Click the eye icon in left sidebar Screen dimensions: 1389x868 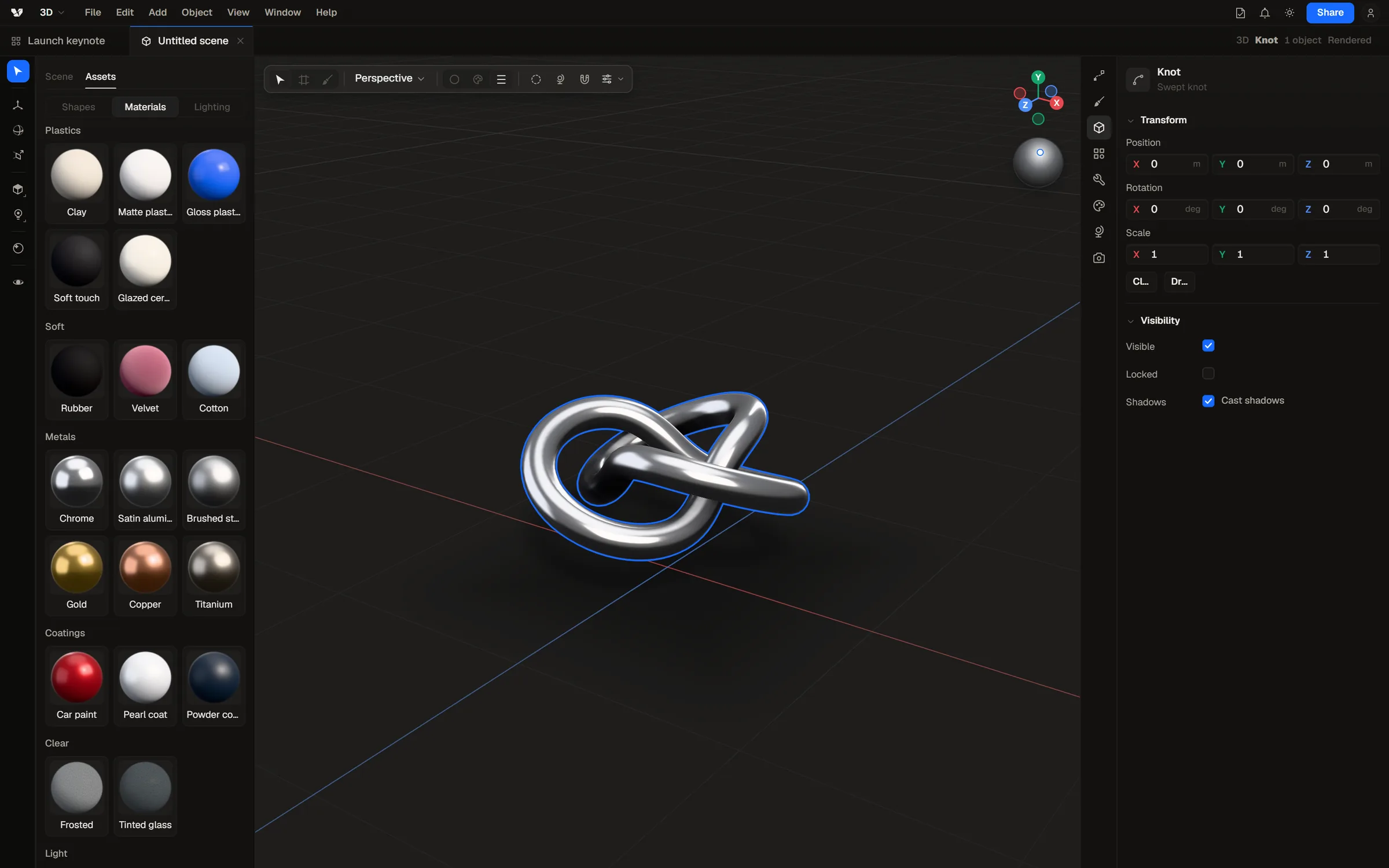pyautogui.click(x=18, y=282)
